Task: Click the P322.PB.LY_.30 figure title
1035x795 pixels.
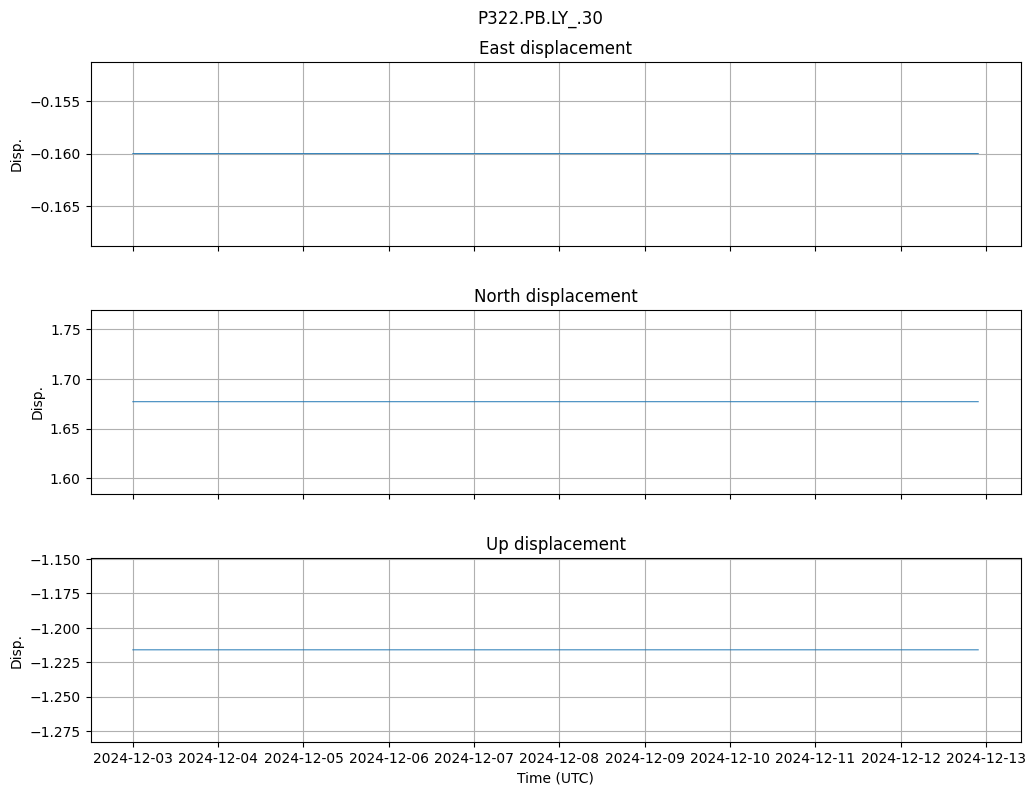Action: click(540, 18)
